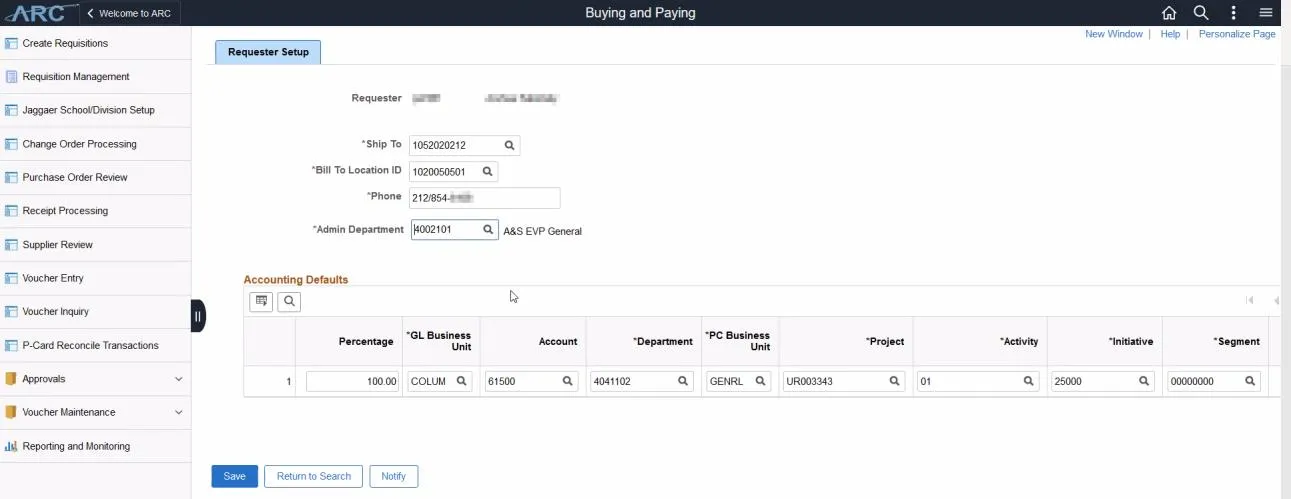The image size is (1291, 499).
Task: Open the global search magnifier in header
Action: 1201,13
